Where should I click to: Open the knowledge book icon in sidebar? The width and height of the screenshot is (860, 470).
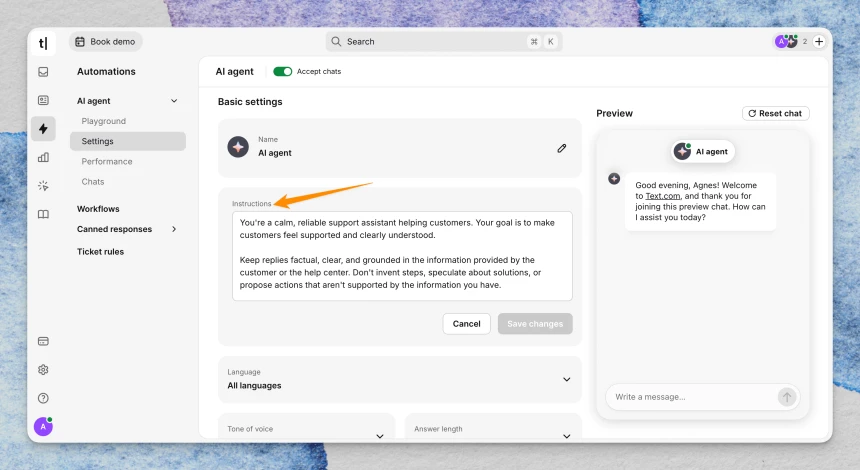43,214
